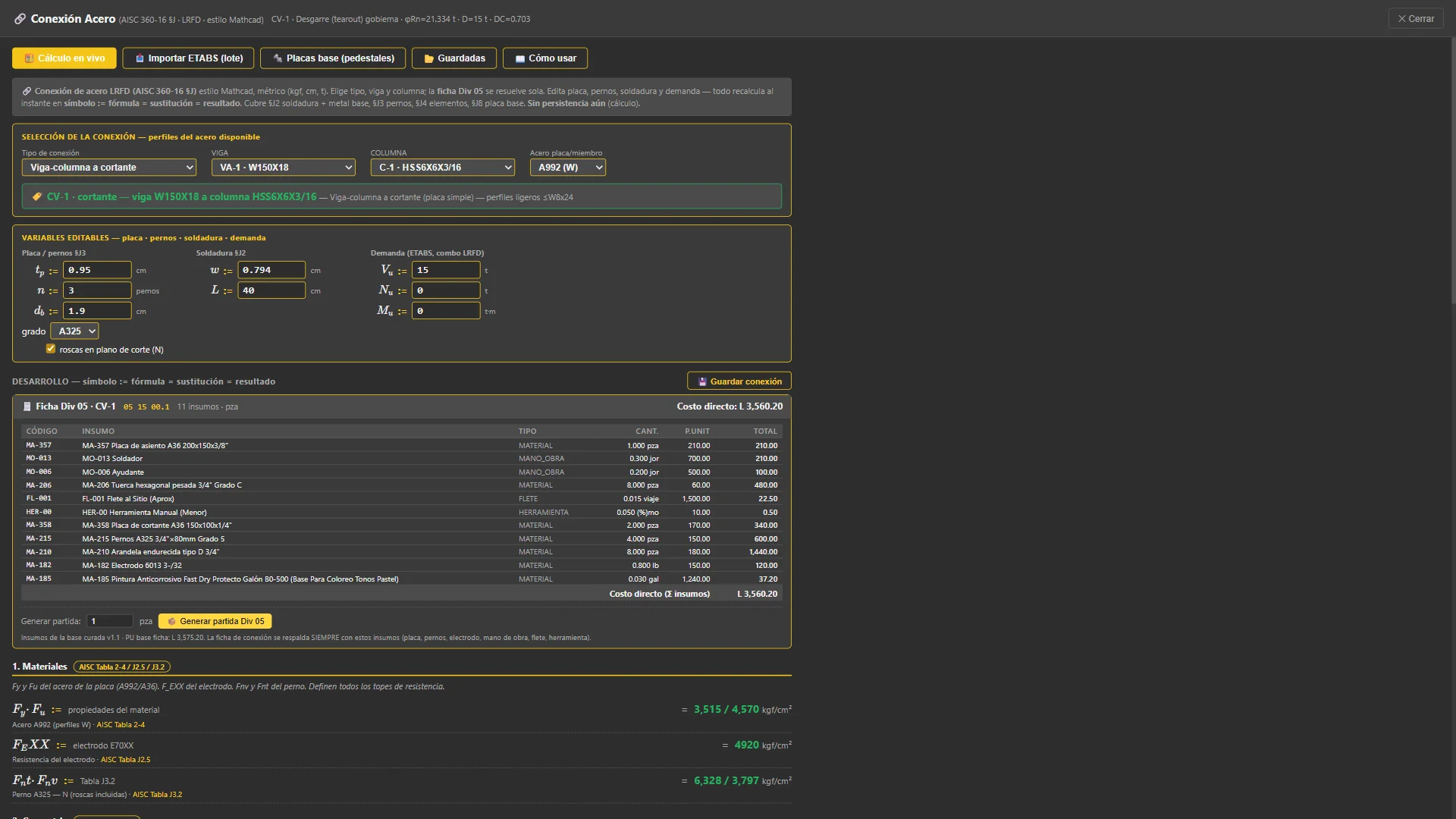Toggle roscas en plano de corte checkbox

tap(51, 349)
